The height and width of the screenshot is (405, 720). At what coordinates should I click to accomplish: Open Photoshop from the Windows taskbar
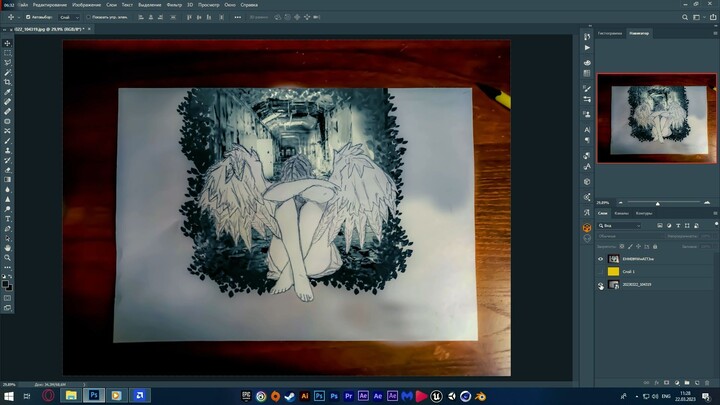point(94,396)
